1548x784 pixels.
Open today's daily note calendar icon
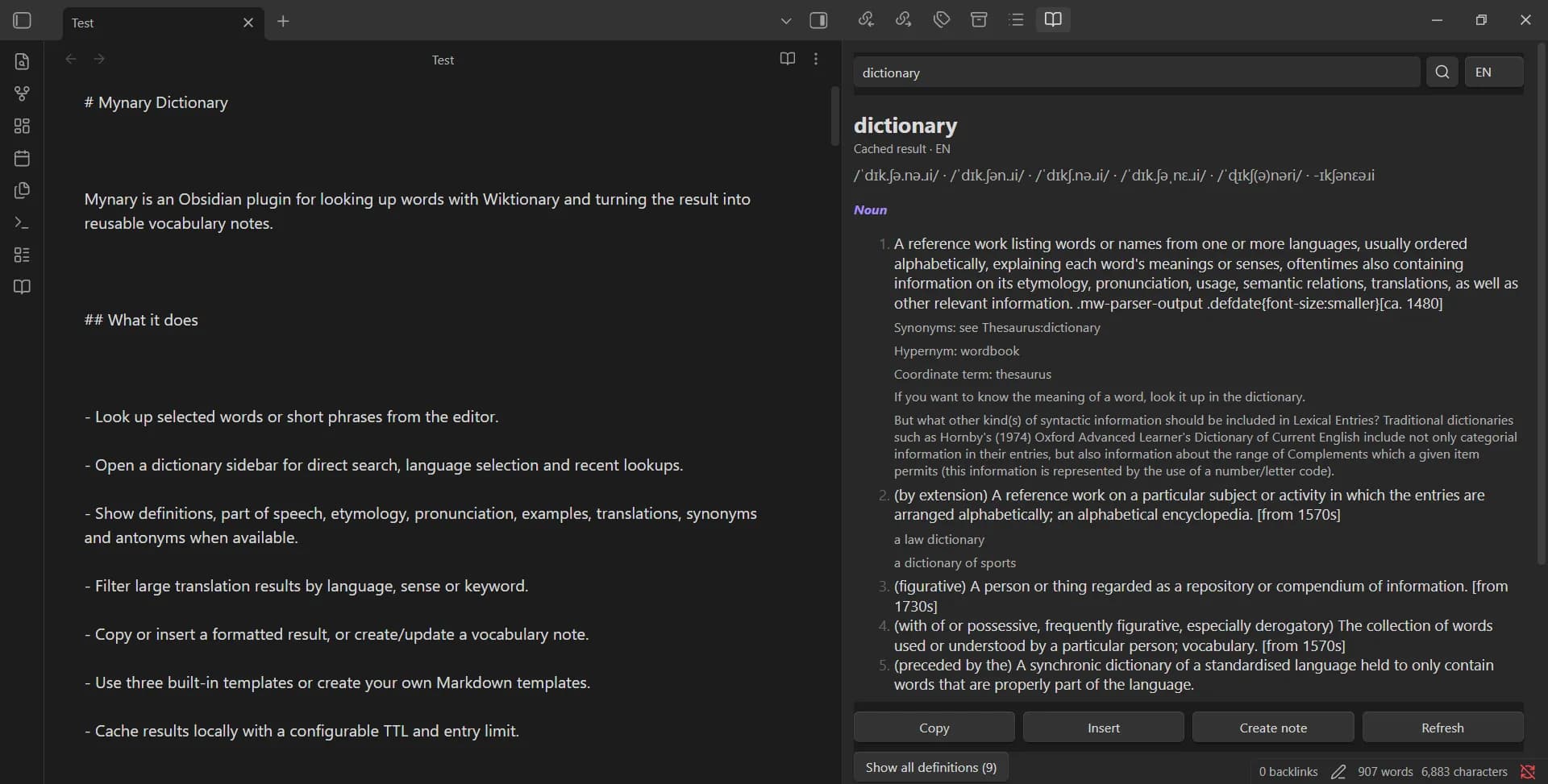tap(22, 158)
